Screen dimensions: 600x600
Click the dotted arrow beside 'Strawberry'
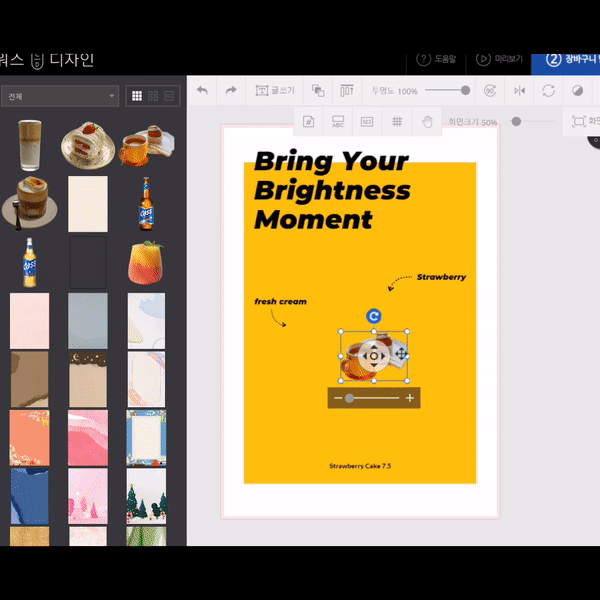(x=399, y=283)
